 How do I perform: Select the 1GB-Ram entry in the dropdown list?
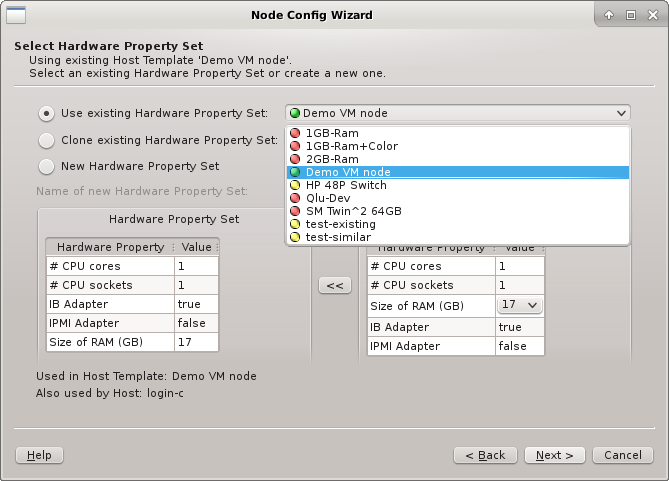click(x=458, y=133)
